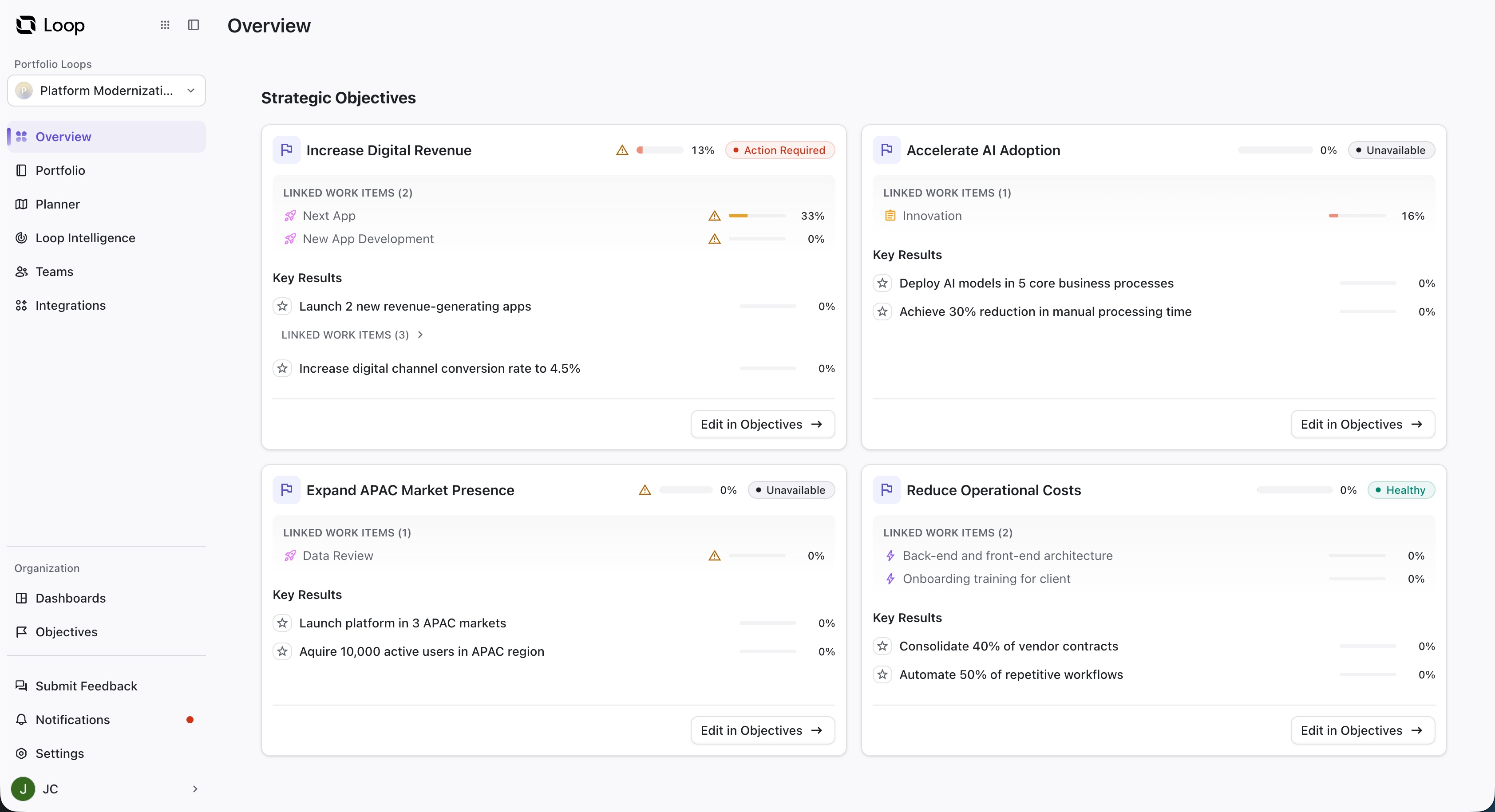Star 'Aquire 10,000 active users in APAC region'
1495x812 pixels.
[283, 651]
